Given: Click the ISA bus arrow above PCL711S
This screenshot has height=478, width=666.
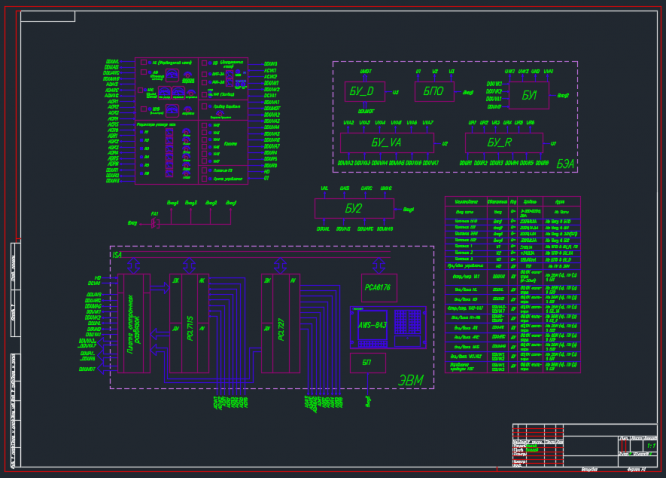Looking at the screenshot, I should click(x=186, y=263).
